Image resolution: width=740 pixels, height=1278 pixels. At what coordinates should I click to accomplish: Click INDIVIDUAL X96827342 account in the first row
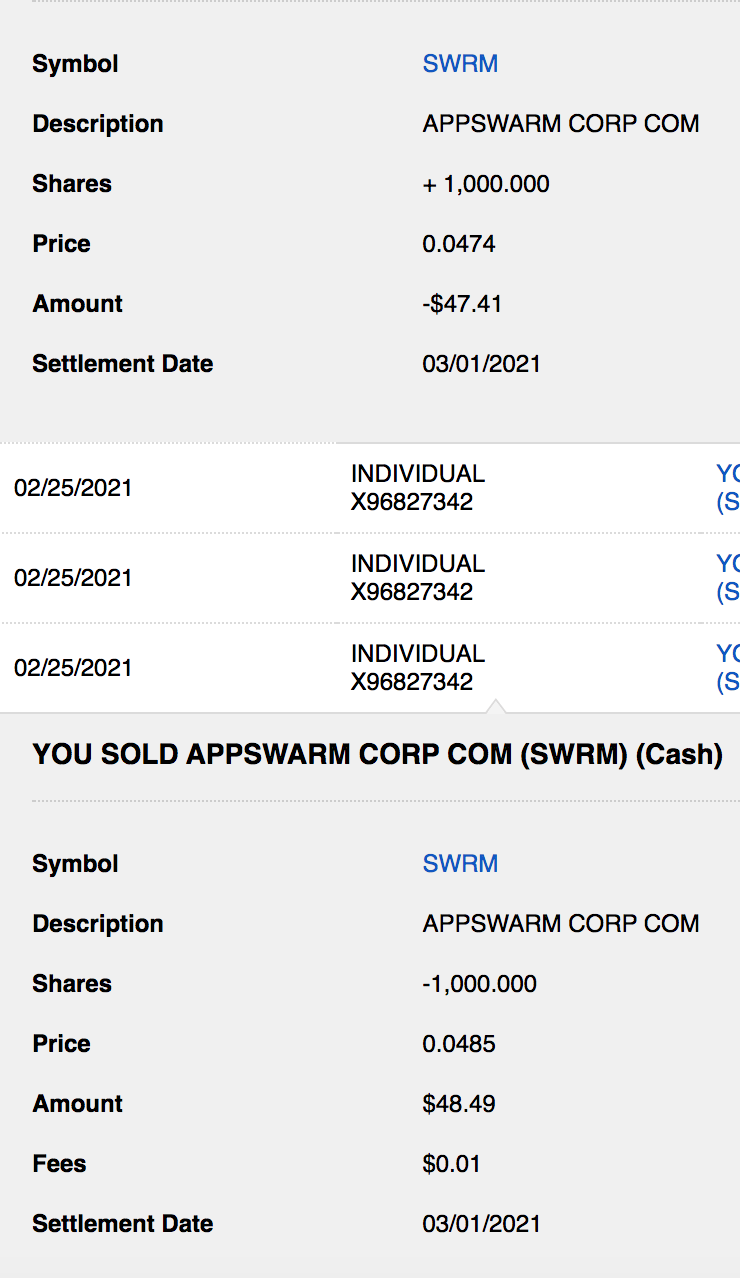(x=417, y=488)
